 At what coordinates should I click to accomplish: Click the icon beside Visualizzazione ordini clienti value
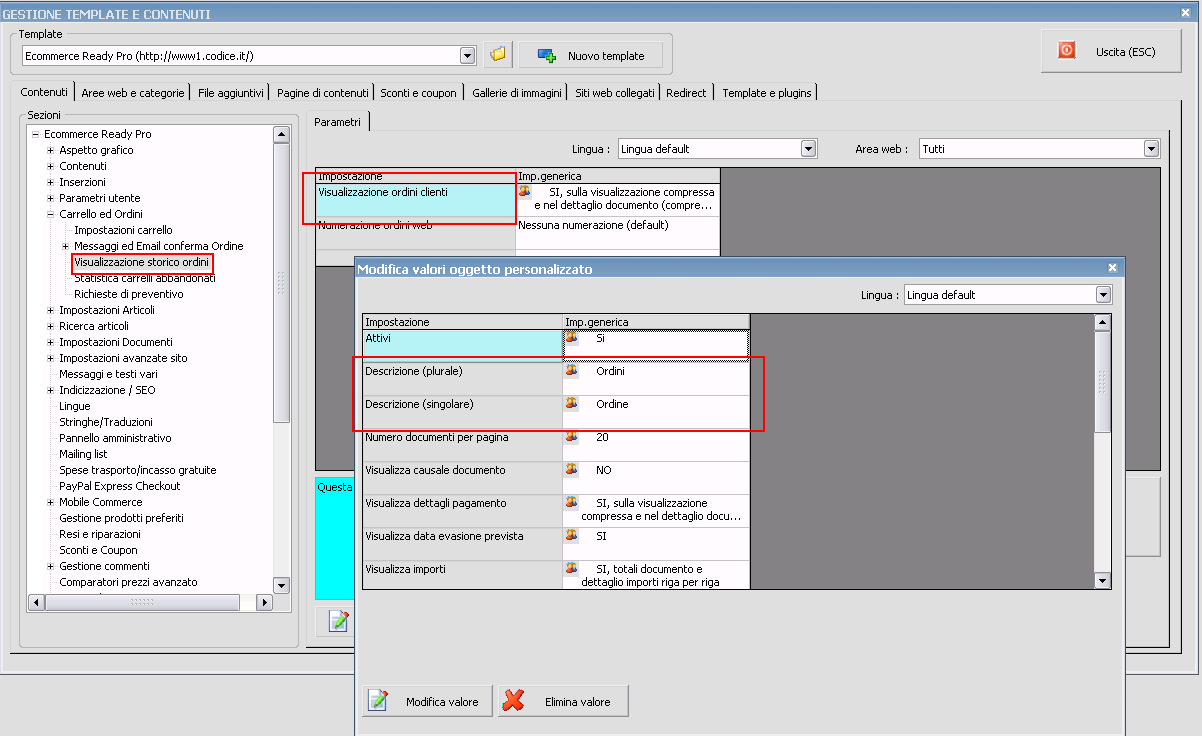525,191
